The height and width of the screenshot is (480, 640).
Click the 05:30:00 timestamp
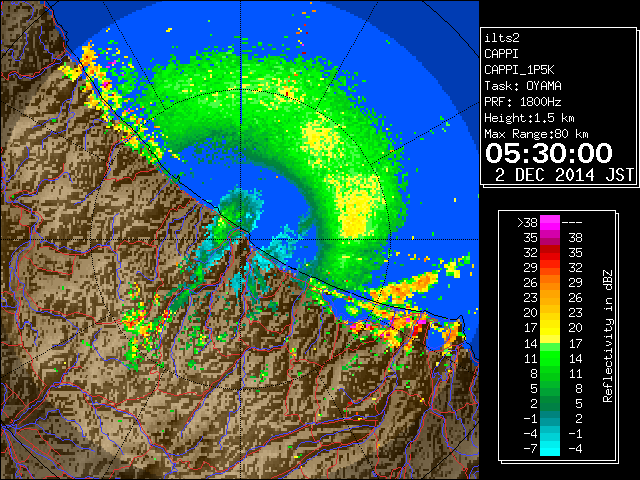click(x=549, y=153)
